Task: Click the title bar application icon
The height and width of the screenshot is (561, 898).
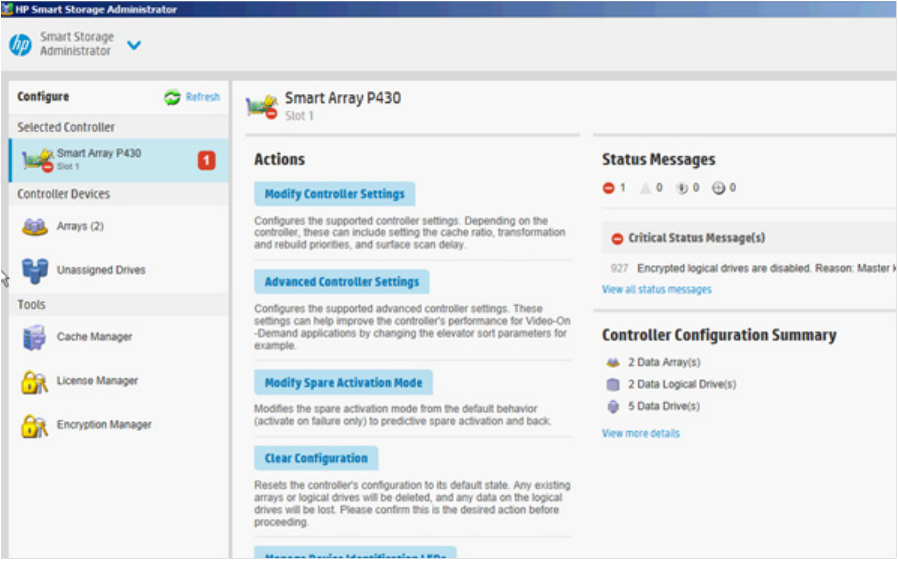Action: [7, 9]
